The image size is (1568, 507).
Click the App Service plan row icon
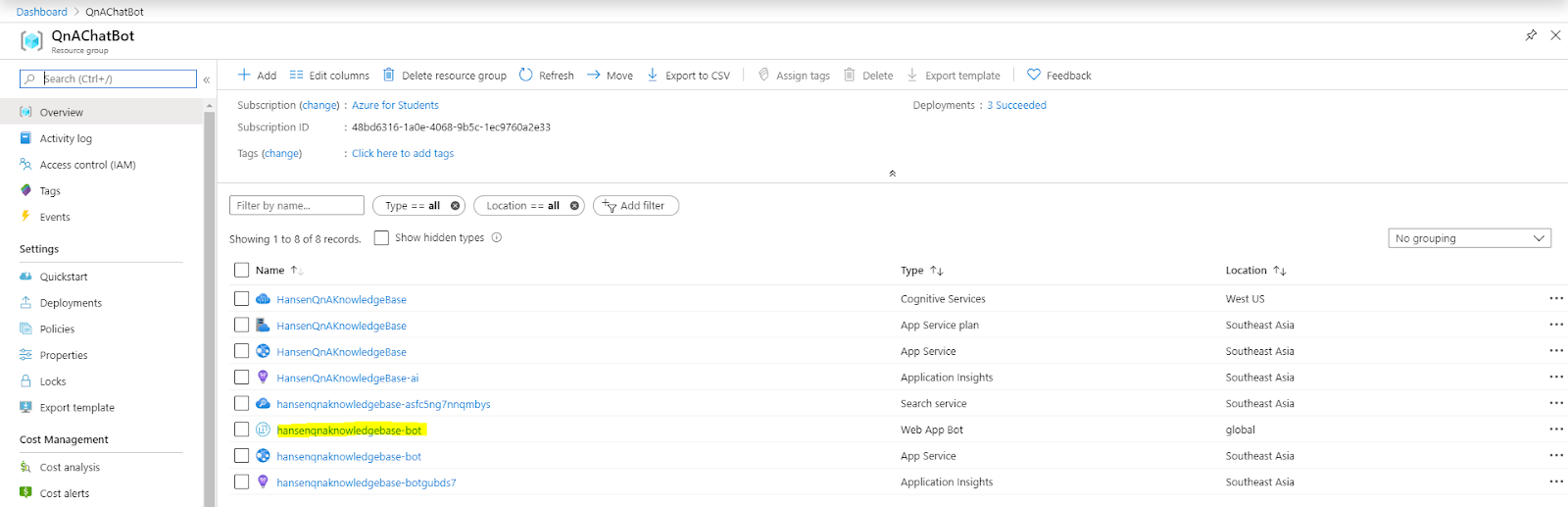[x=263, y=325]
